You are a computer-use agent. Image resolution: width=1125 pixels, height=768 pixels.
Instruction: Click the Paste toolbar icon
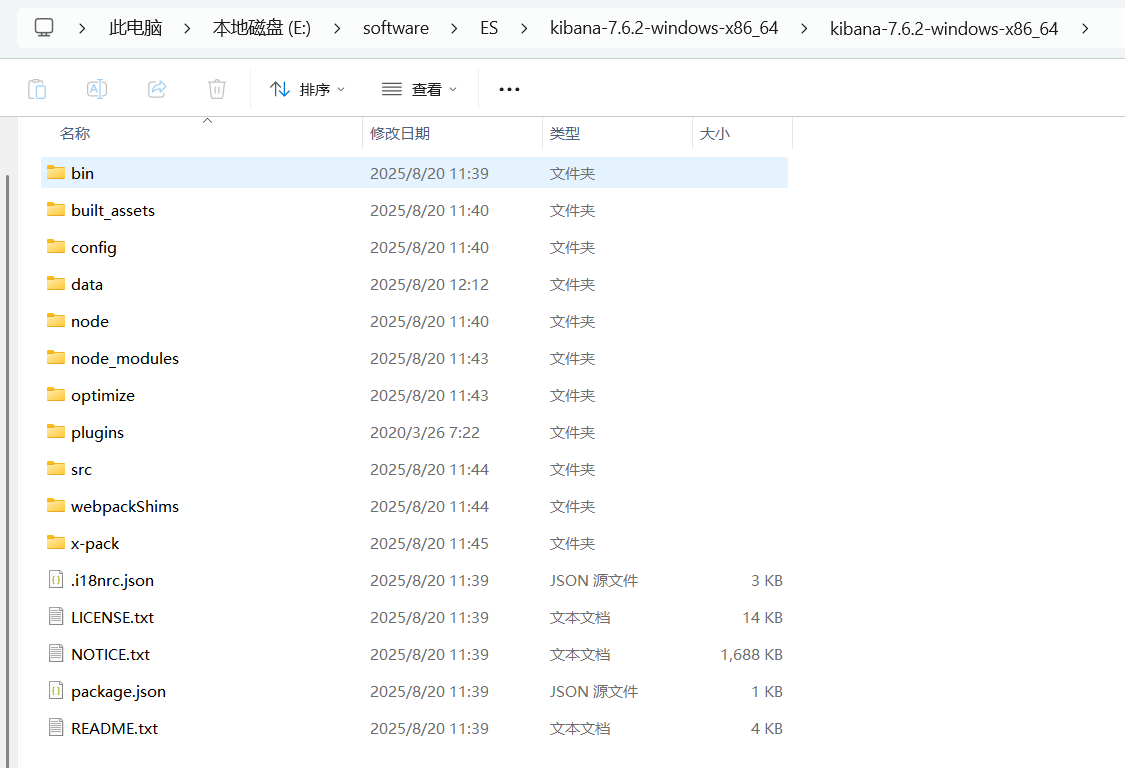tap(37, 89)
